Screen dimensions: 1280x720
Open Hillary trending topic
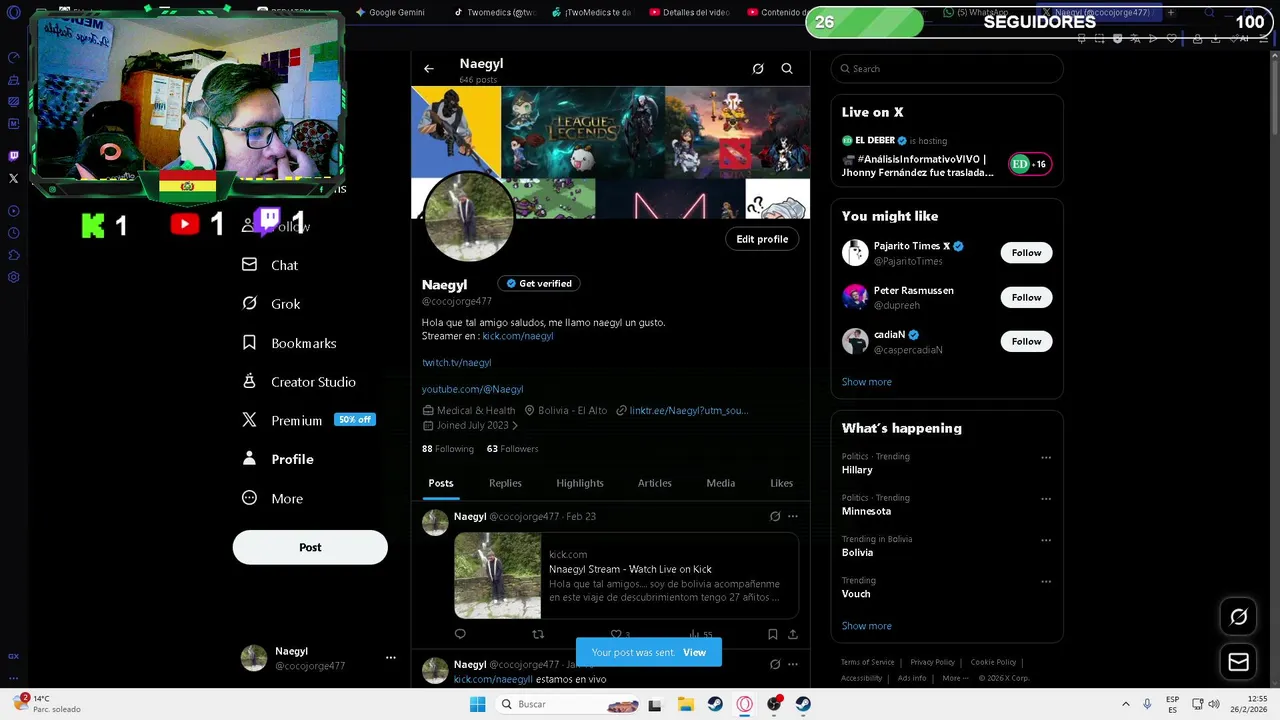point(857,470)
